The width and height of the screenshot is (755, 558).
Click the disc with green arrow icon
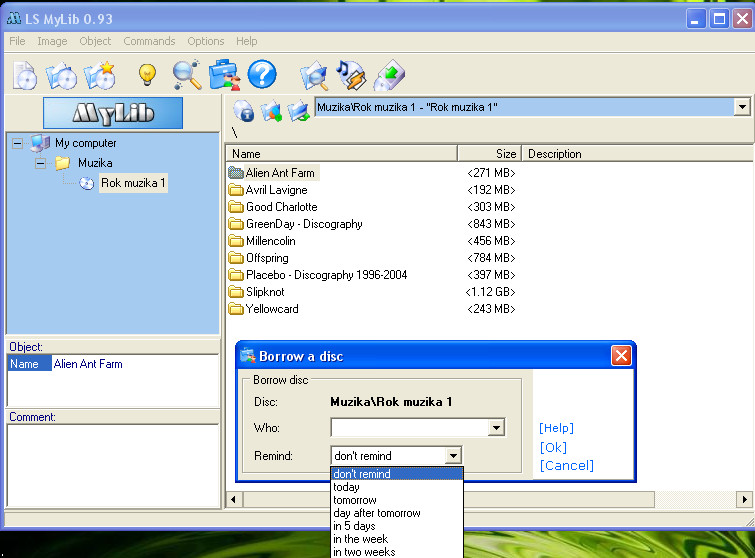(389, 75)
